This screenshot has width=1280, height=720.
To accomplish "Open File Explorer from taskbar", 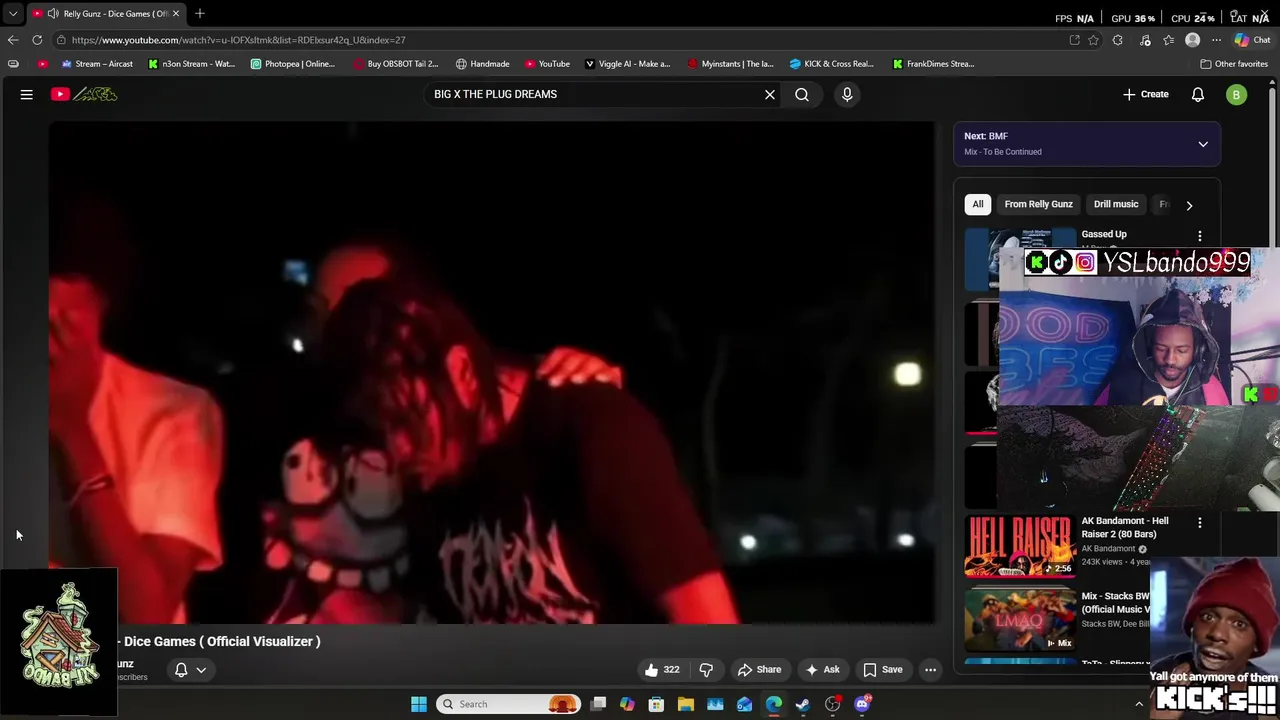I will pos(686,704).
